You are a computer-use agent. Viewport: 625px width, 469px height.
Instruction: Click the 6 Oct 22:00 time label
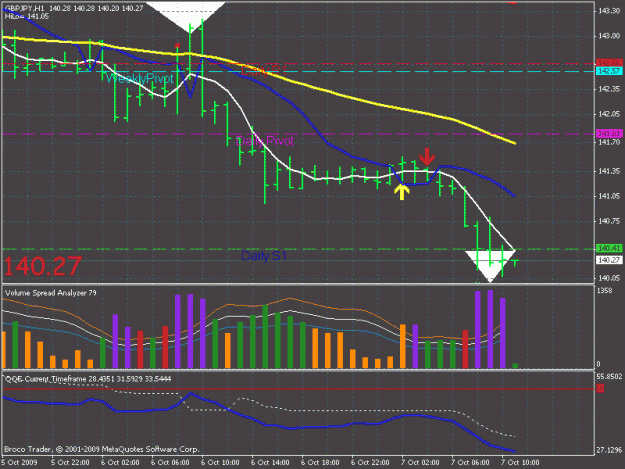[370, 463]
